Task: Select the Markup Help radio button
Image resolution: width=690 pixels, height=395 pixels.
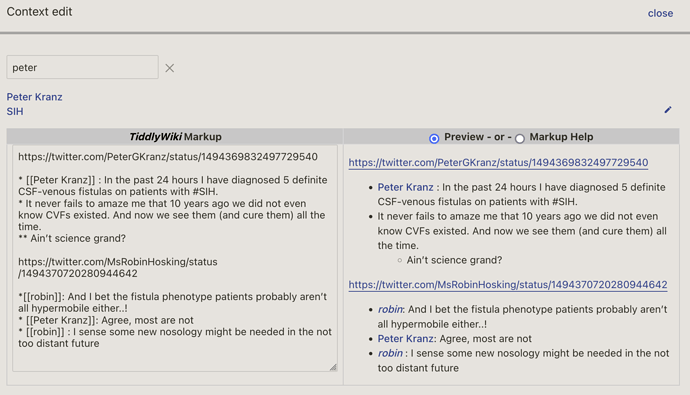Action: pos(520,139)
